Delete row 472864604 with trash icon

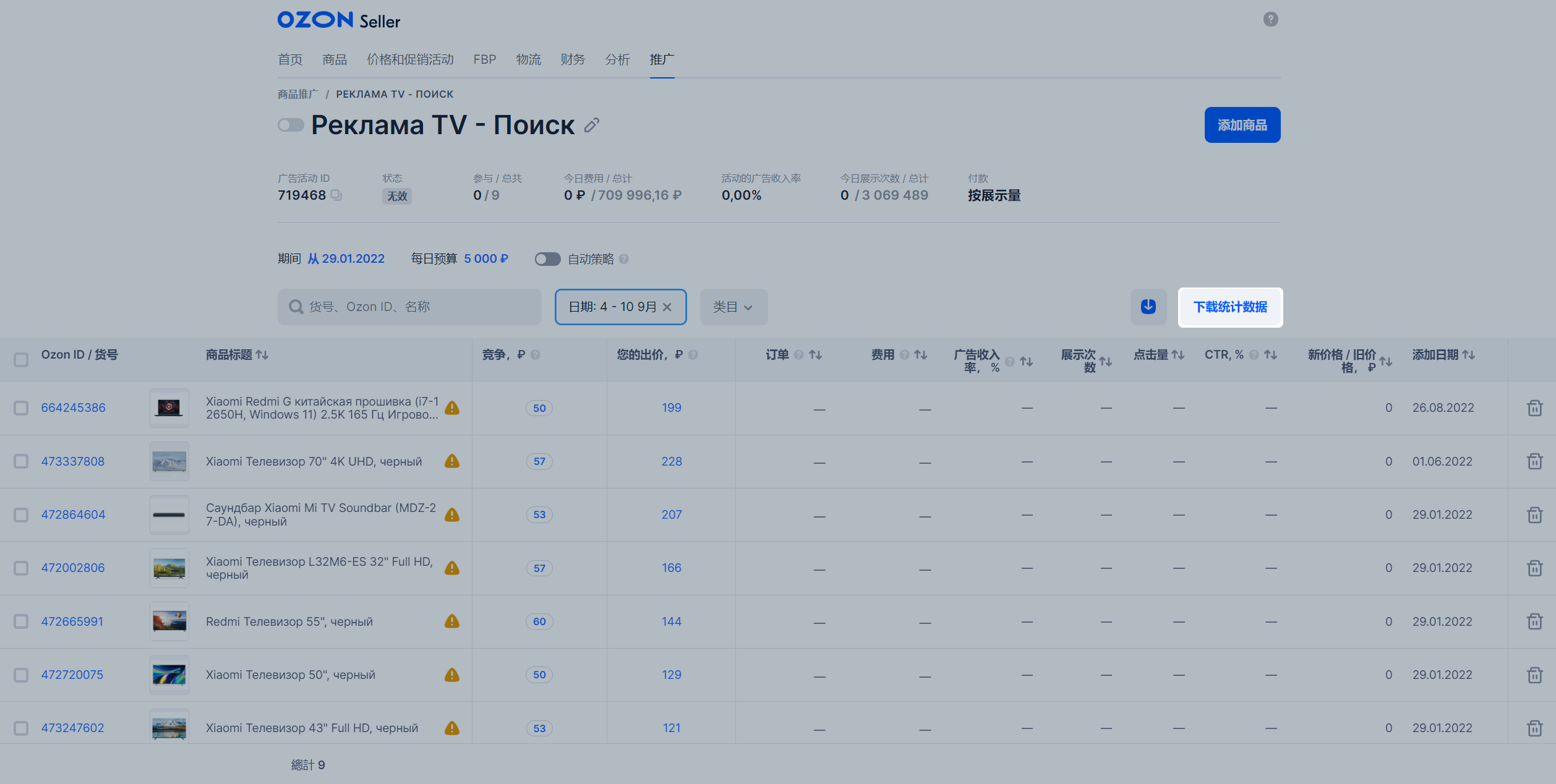point(1534,514)
